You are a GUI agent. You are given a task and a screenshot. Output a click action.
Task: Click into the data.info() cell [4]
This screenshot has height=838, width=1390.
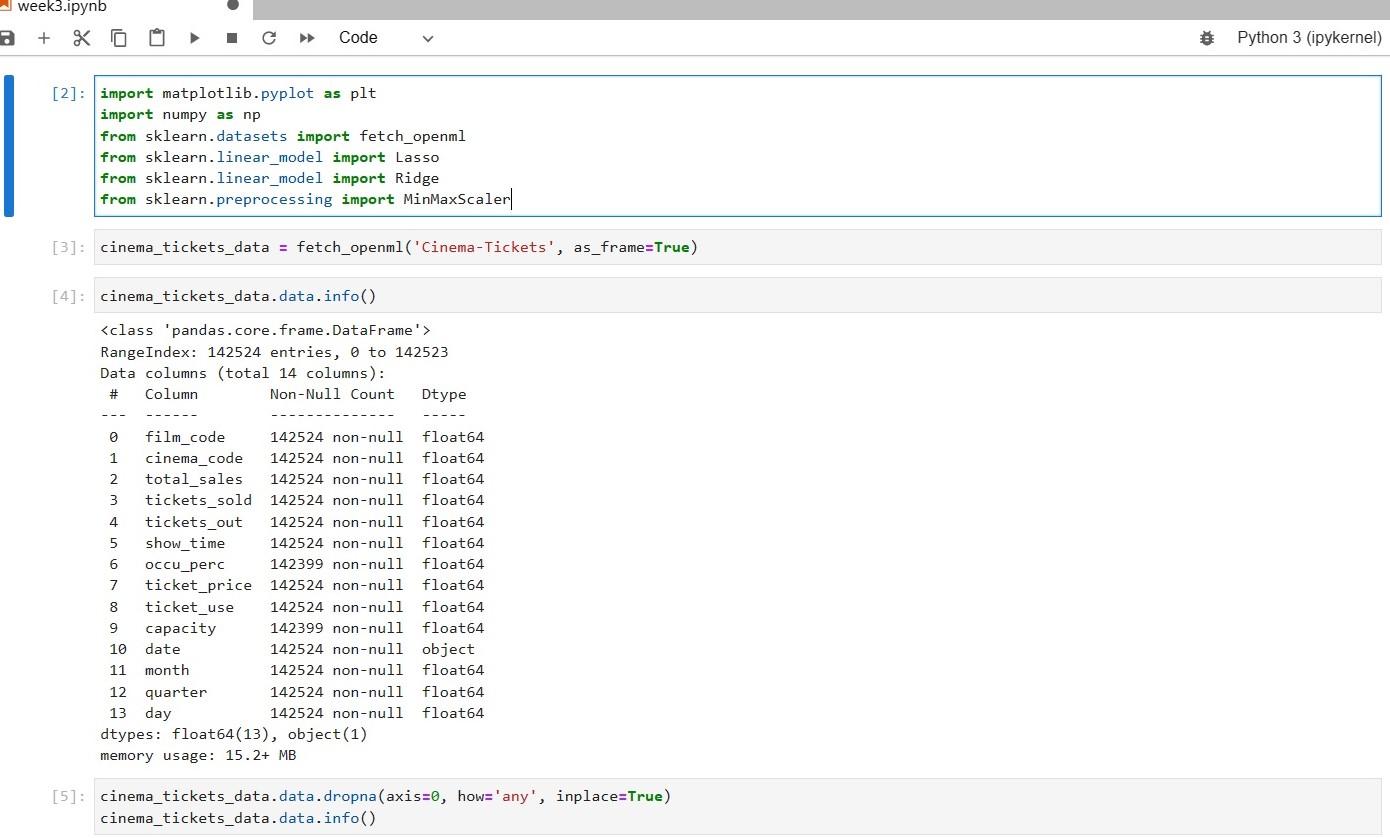[738, 296]
